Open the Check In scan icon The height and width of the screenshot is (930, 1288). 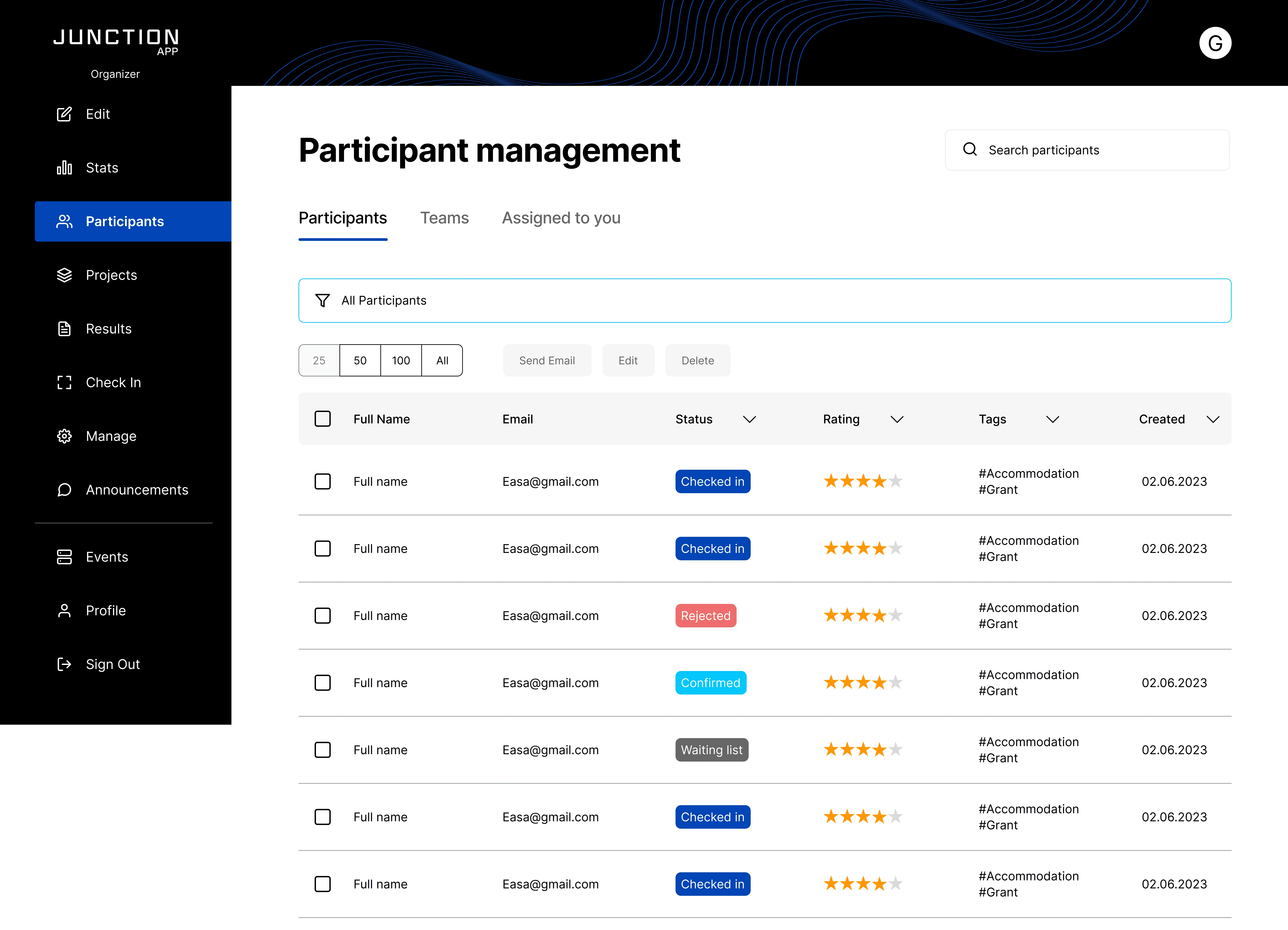click(x=64, y=382)
